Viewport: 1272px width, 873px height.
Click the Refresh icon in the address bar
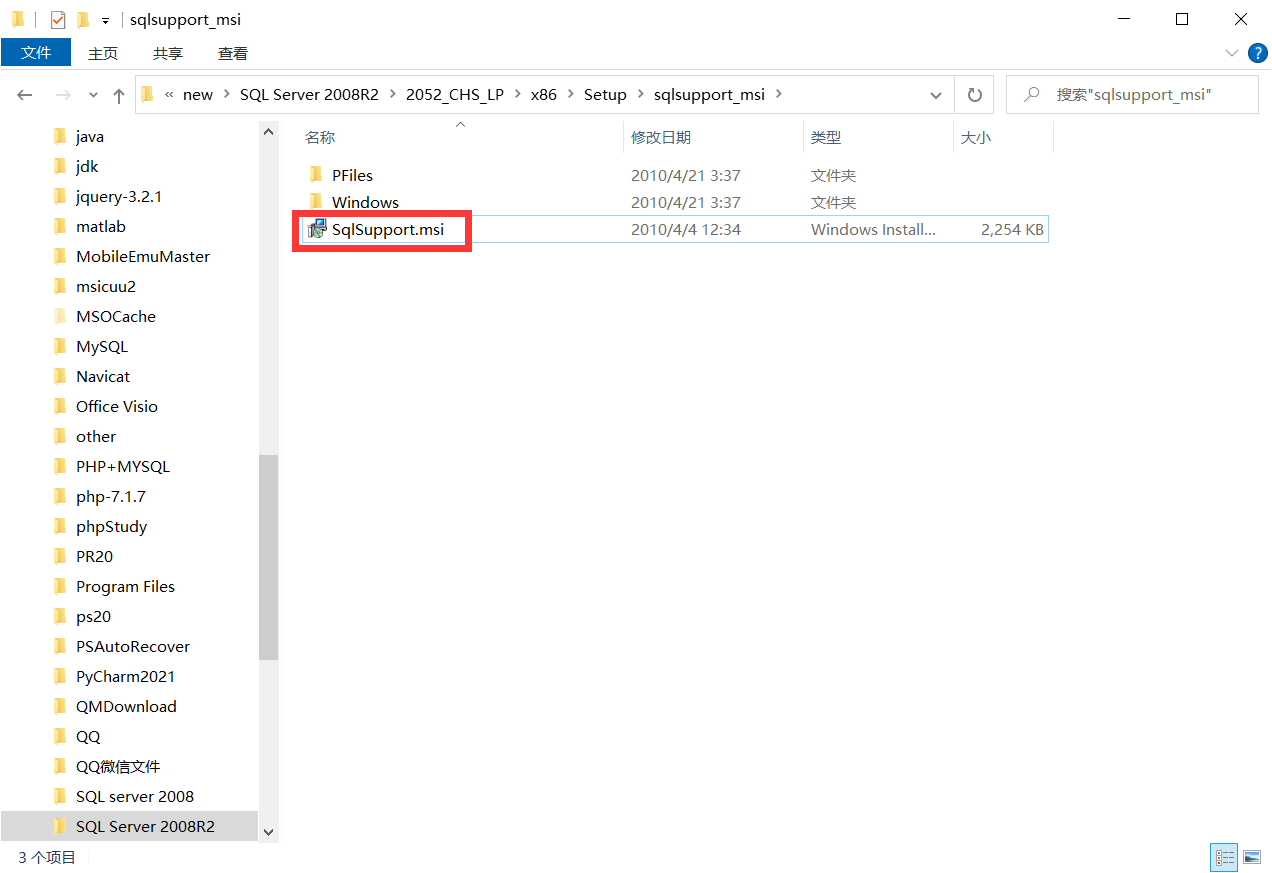973,94
